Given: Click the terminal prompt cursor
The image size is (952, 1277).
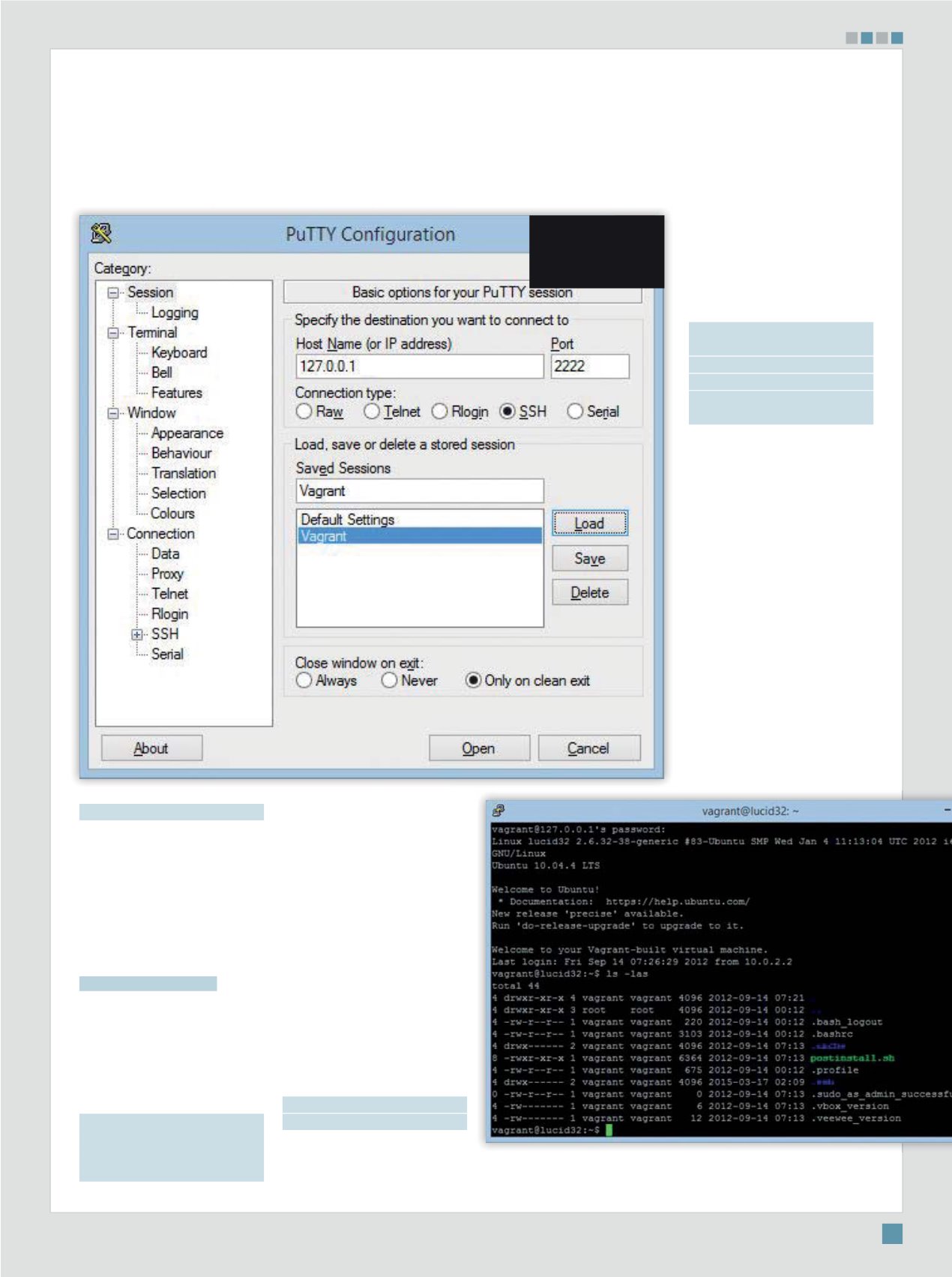Looking at the screenshot, I should click(609, 1130).
